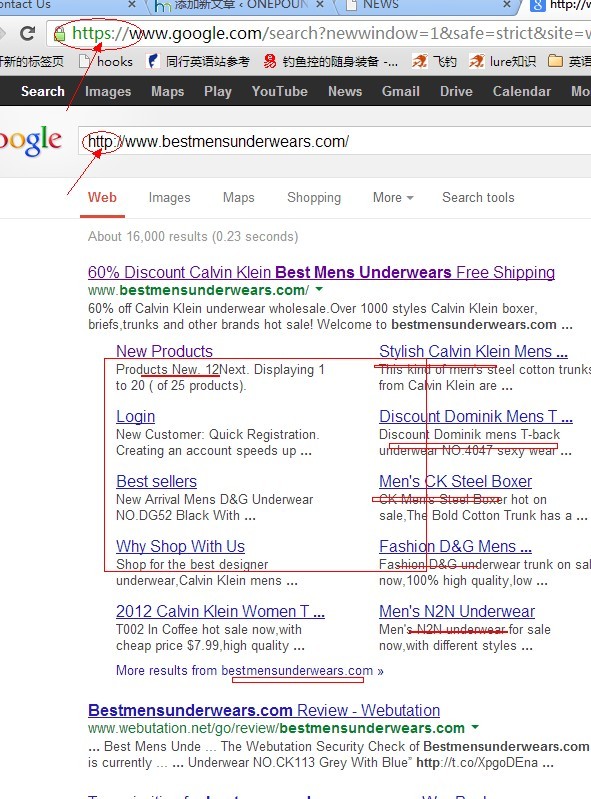Switch to the ONEPOUN browser tab
This screenshot has height=799, width=591.
click(239, 5)
